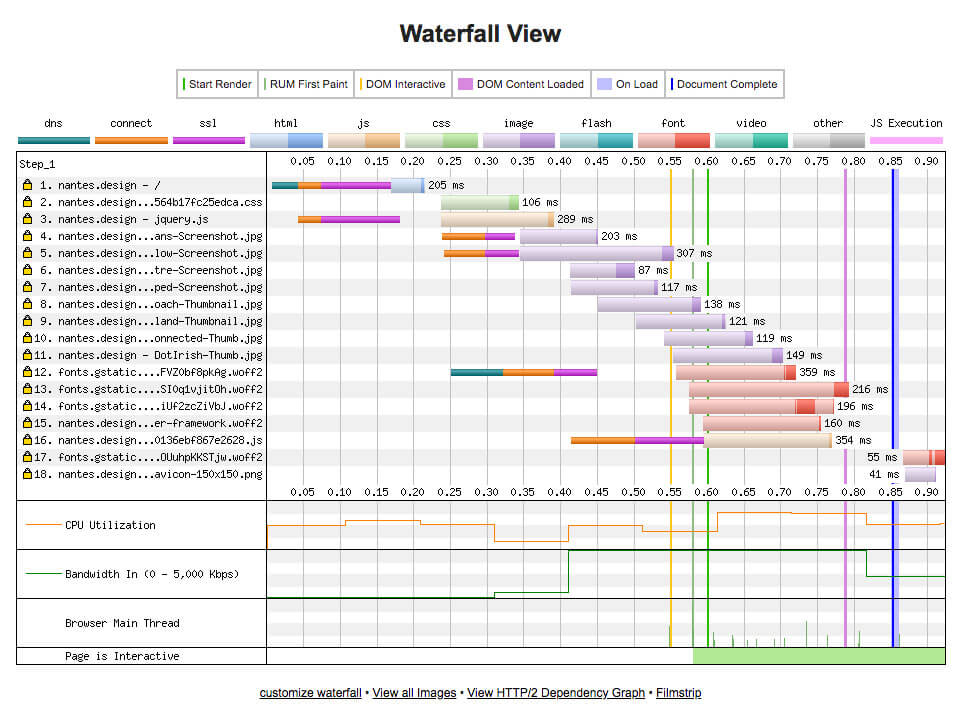This screenshot has height=709, width=961.
Task: Click the lock icon for request 13 SI0q1vjitOh.woff2
Action: click(27, 389)
